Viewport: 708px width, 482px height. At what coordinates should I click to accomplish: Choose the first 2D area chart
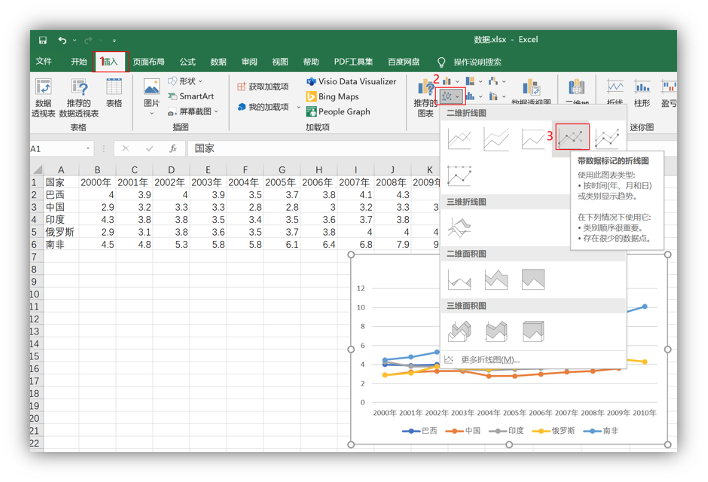click(459, 279)
